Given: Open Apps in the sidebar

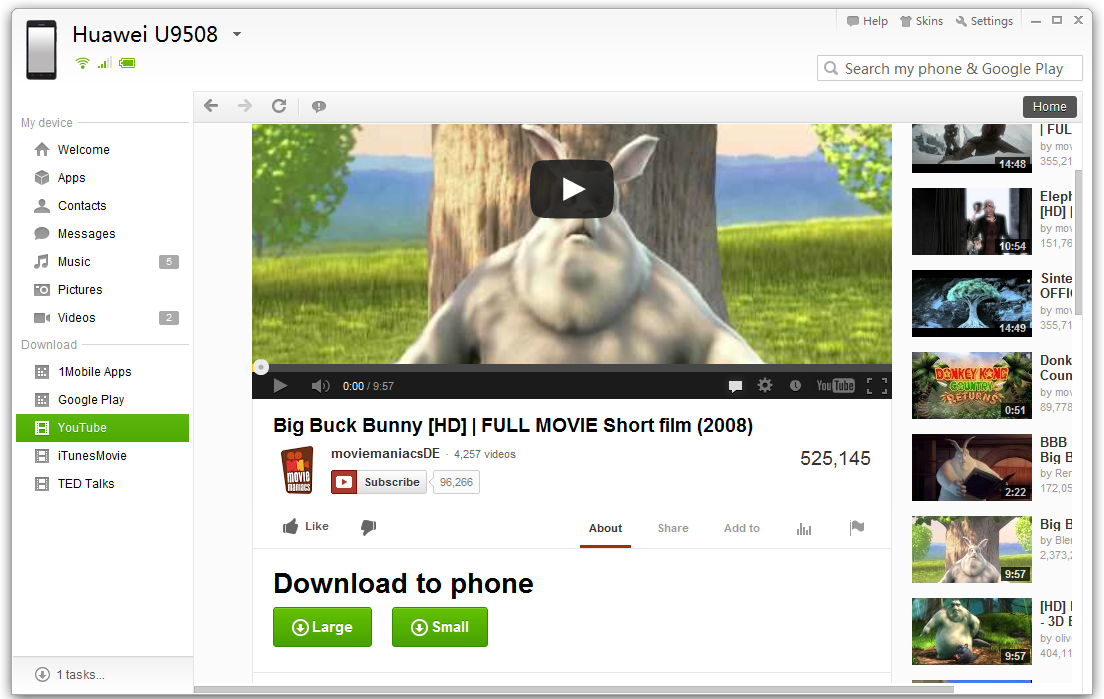Looking at the screenshot, I should pyautogui.click(x=103, y=177).
